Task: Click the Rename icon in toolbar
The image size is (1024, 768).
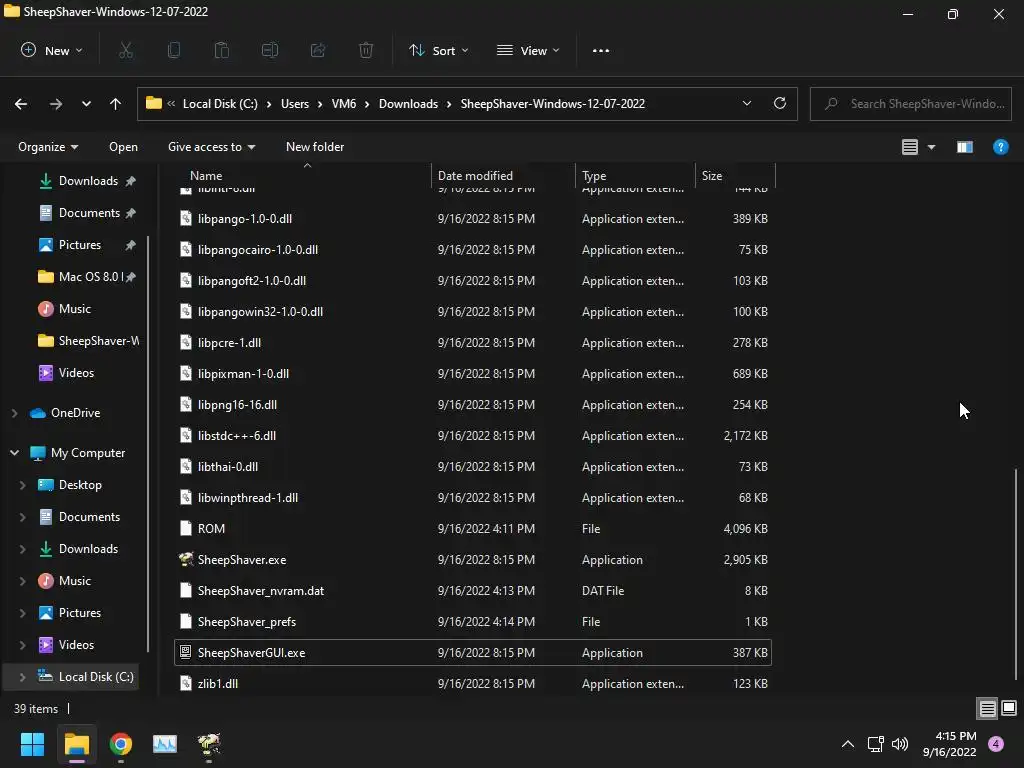Action: tap(270, 50)
